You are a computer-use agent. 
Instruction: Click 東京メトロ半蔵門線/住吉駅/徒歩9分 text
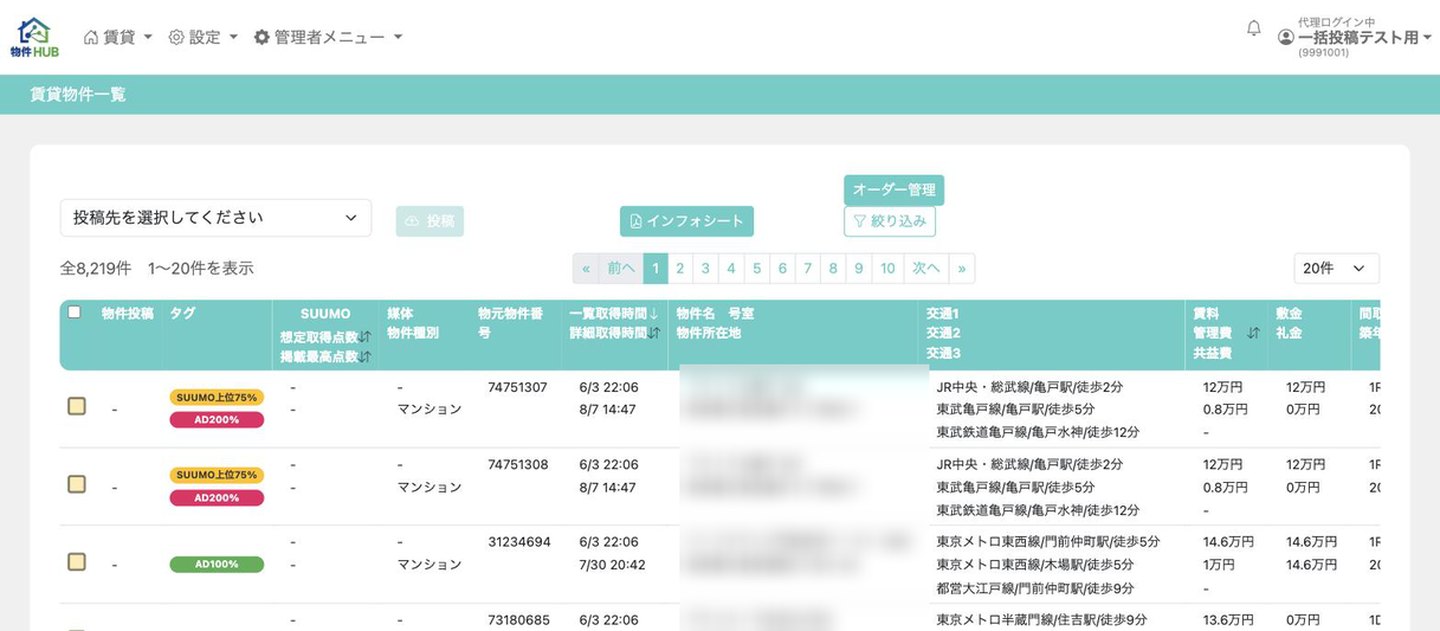1042,620
